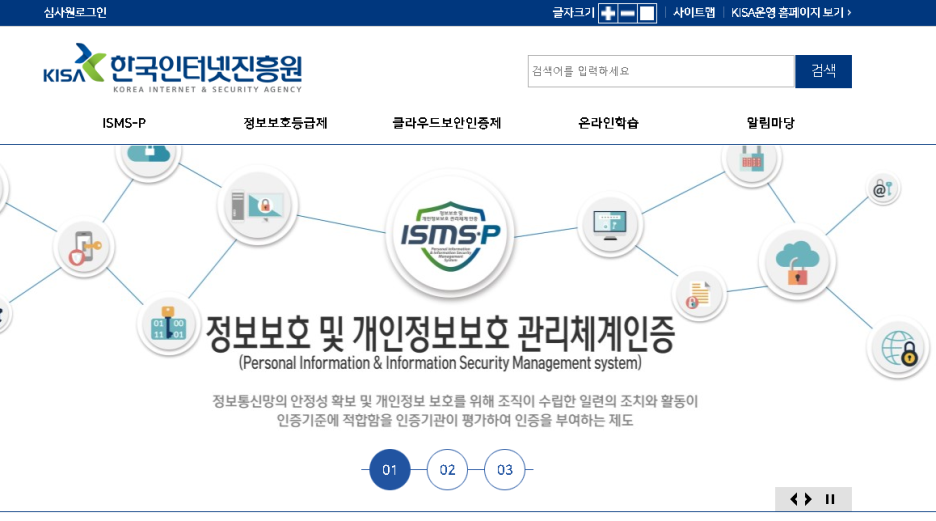The width and height of the screenshot is (936, 521).
Task: Select banner slide 03
Action: coord(504,470)
